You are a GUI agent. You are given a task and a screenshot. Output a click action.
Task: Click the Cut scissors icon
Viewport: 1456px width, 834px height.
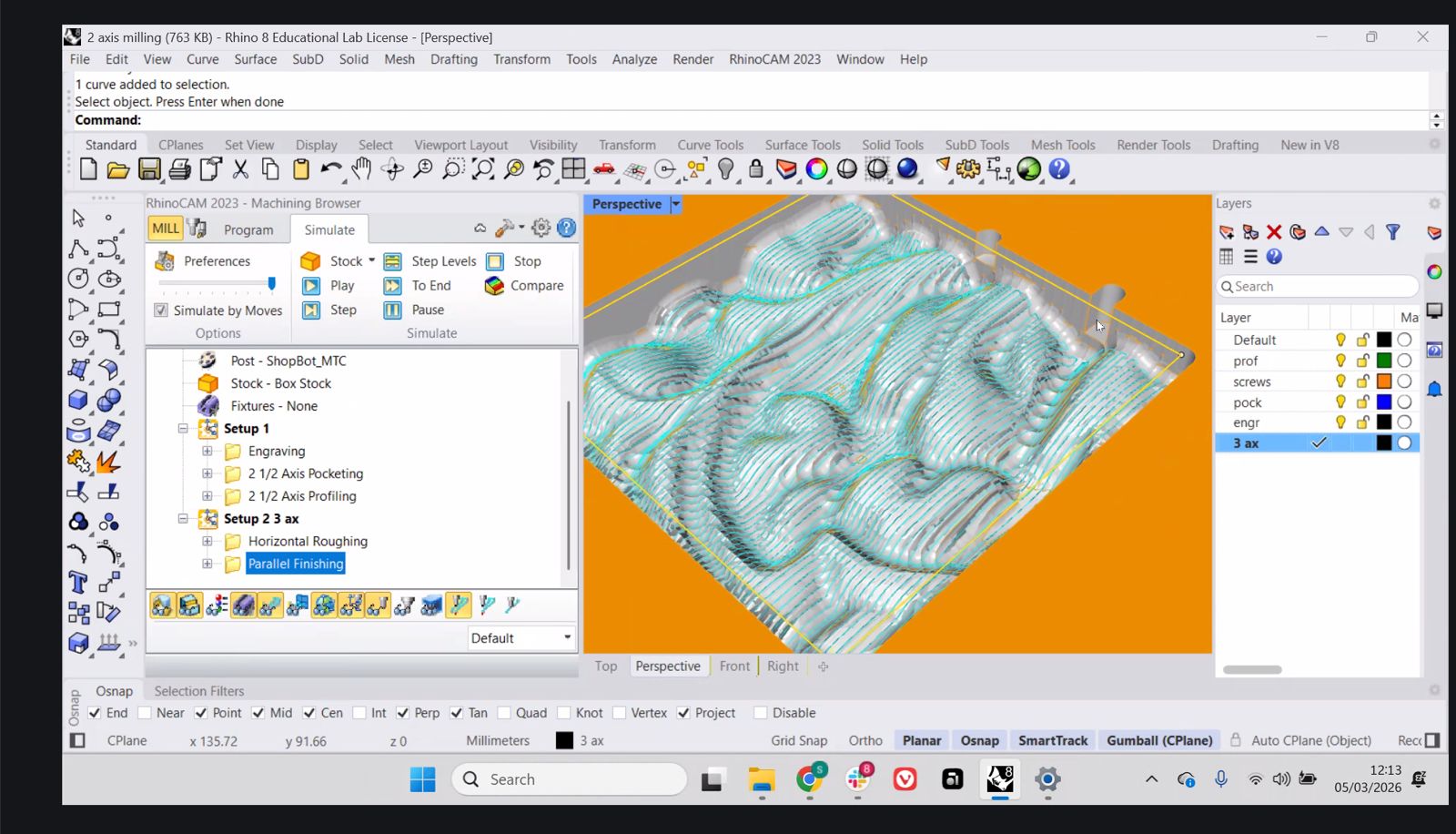pos(240,169)
